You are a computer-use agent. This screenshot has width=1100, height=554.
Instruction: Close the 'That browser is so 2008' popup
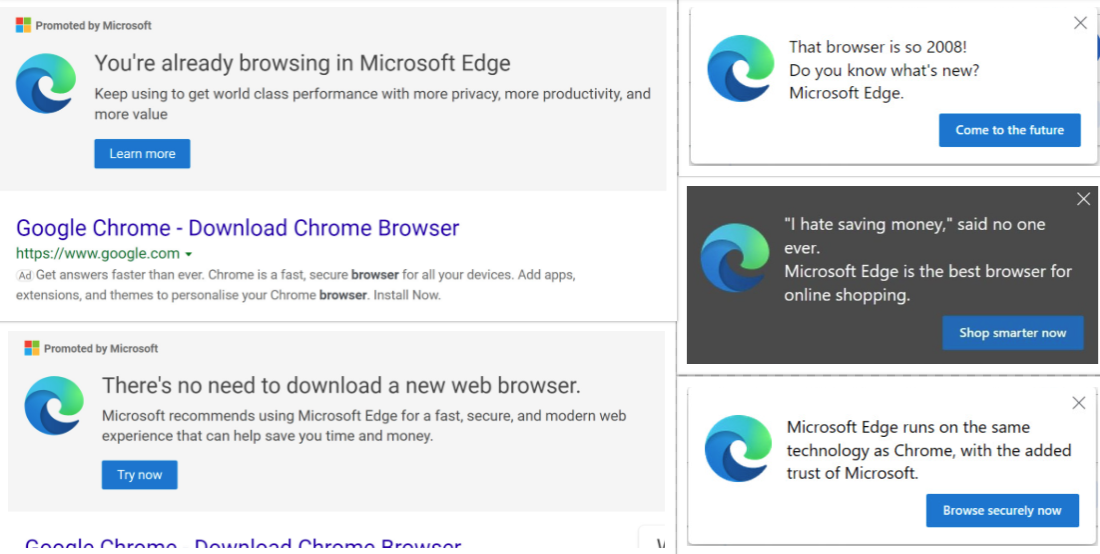pyautogui.click(x=1080, y=23)
